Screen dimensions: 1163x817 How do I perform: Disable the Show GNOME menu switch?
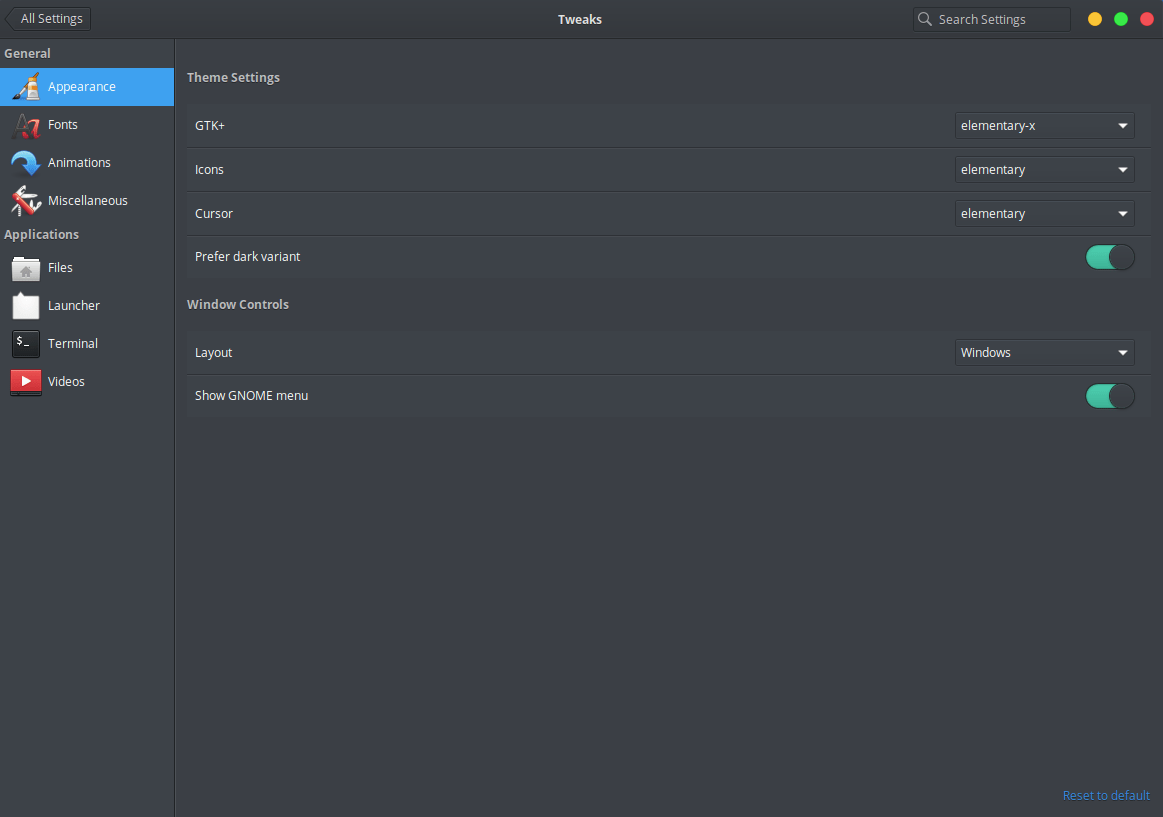[1110, 396]
